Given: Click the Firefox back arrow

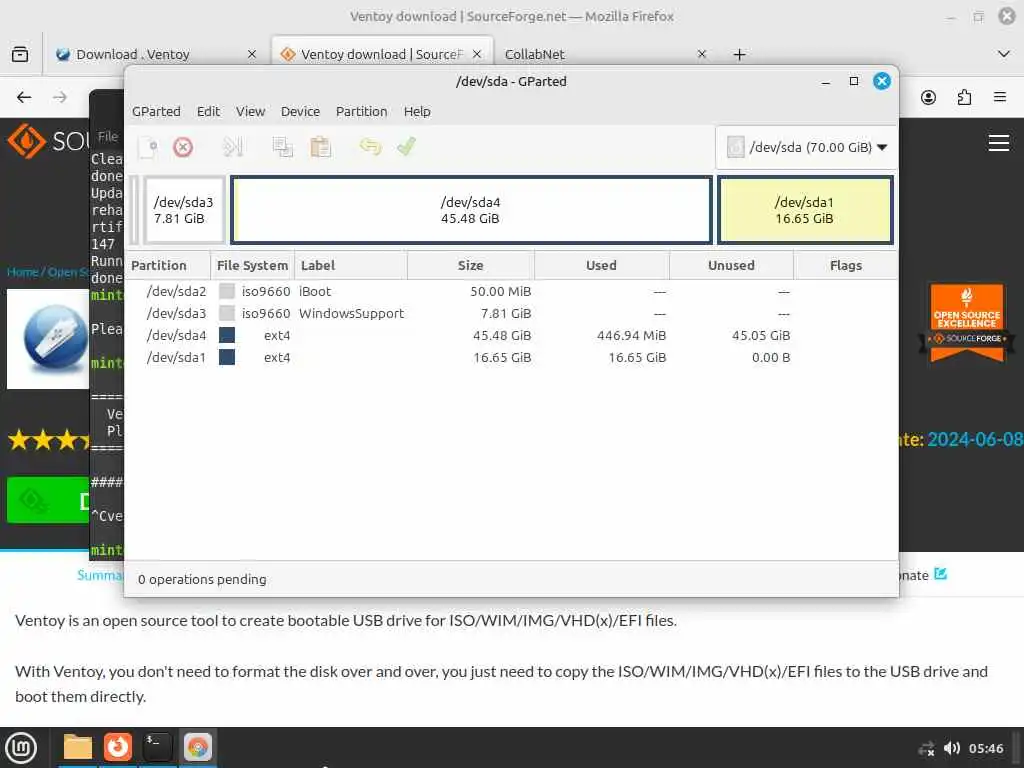Looking at the screenshot, I should point(24,97).
